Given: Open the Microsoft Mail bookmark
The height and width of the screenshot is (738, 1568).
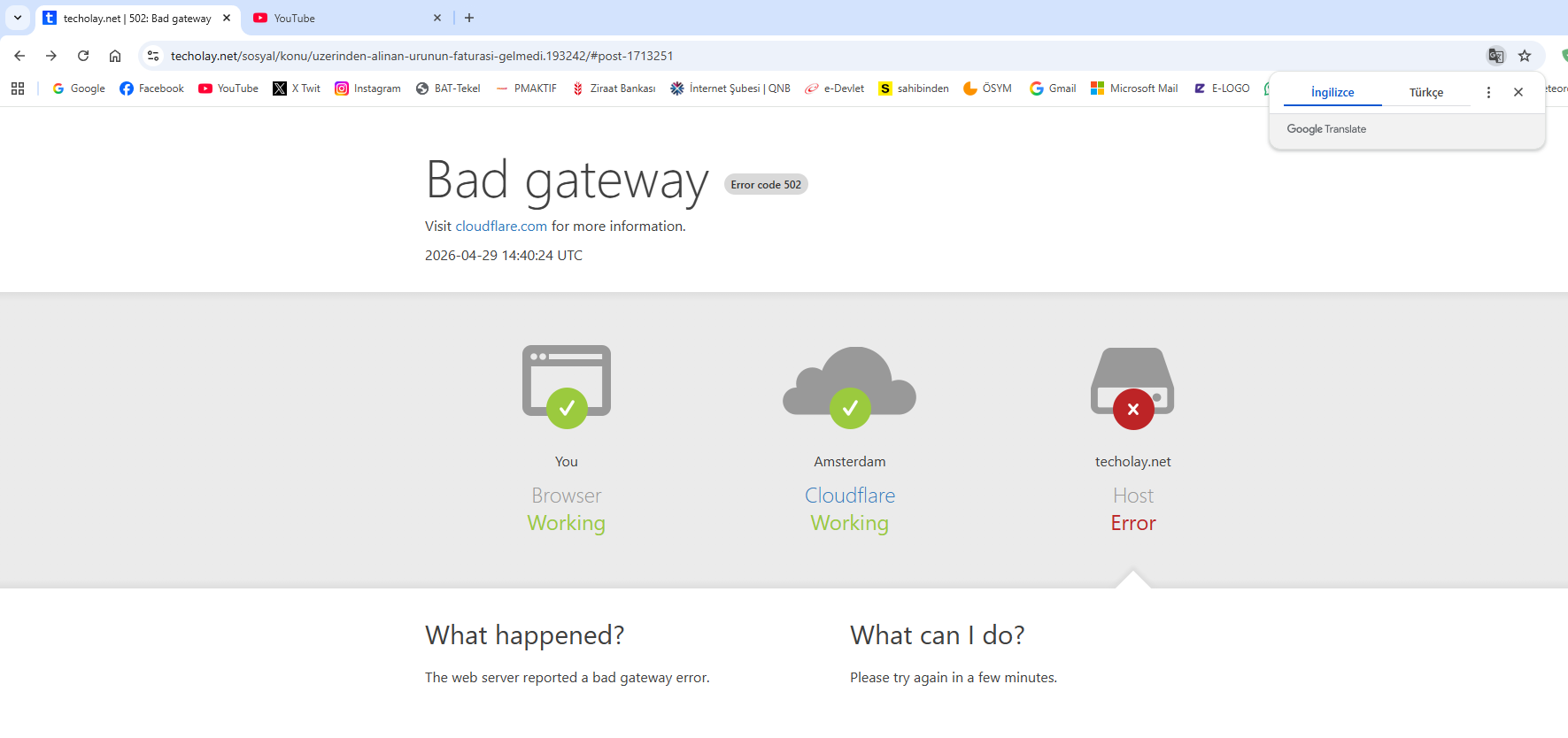Looking at the screenshot, I should point(1134,88).
